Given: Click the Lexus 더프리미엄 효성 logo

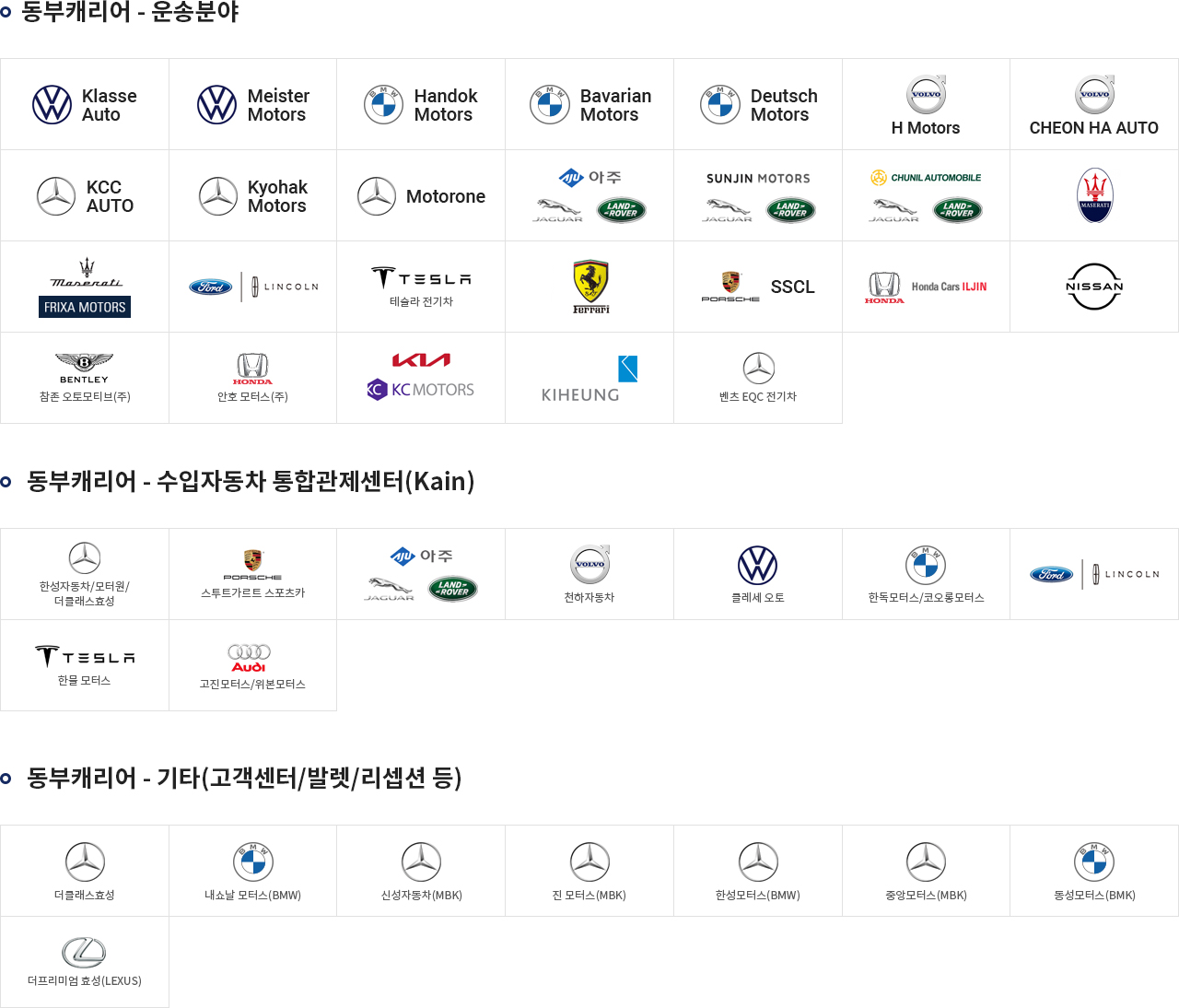Looking at the screenshot, I should [84, 953].
